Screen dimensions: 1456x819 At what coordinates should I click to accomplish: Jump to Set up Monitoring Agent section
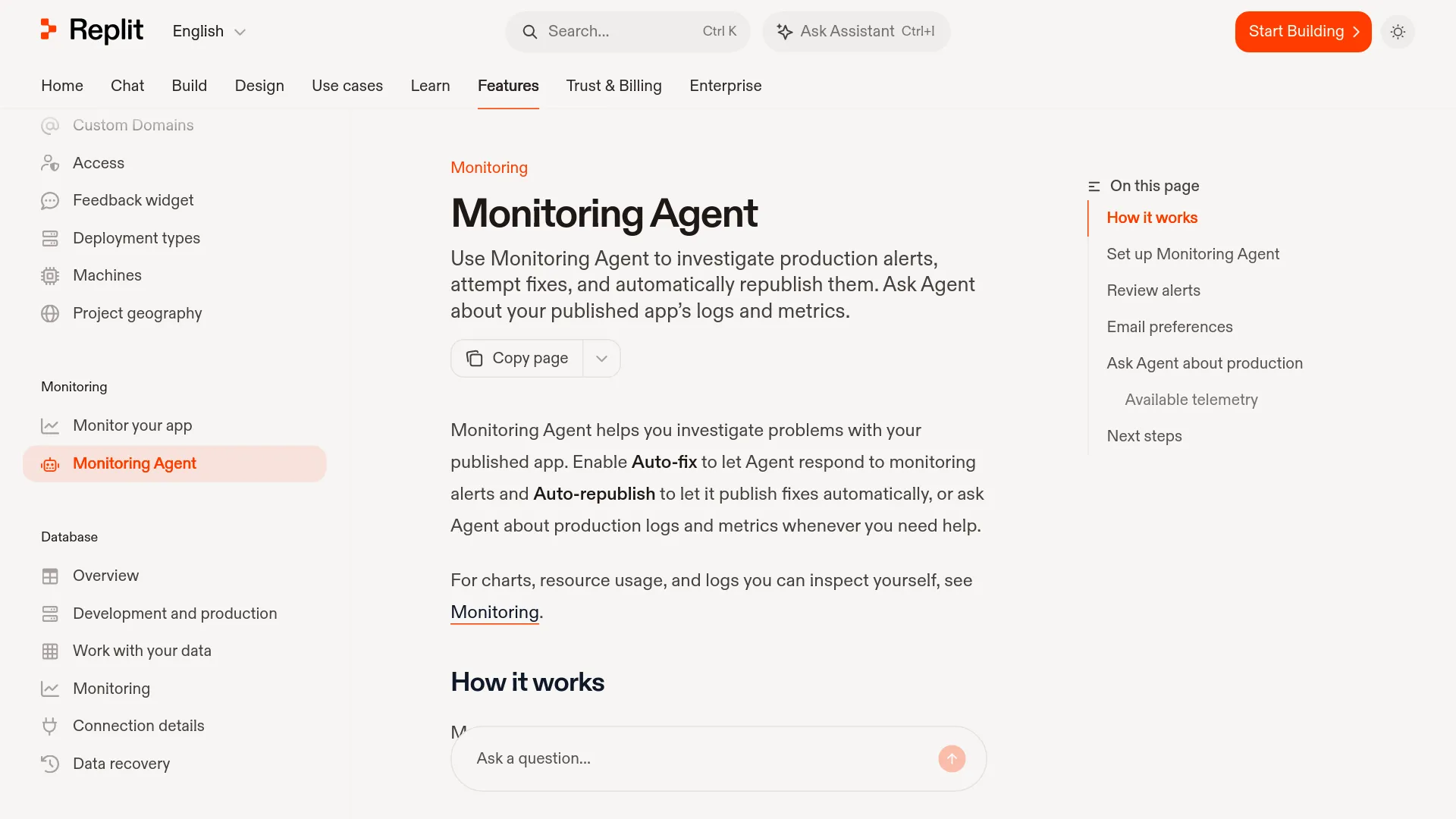point(1193,254)
